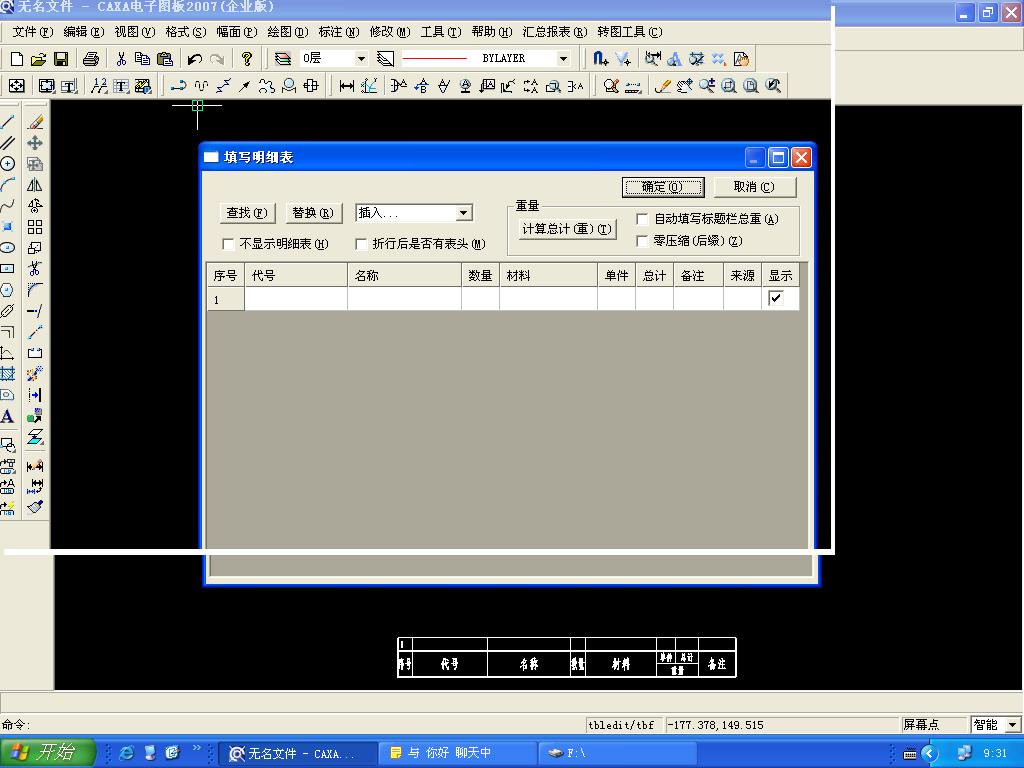The height and width of the screenshot is (768, 1024).
Task: Click the 替换(R) button
Action: click(x=313, y=213)
